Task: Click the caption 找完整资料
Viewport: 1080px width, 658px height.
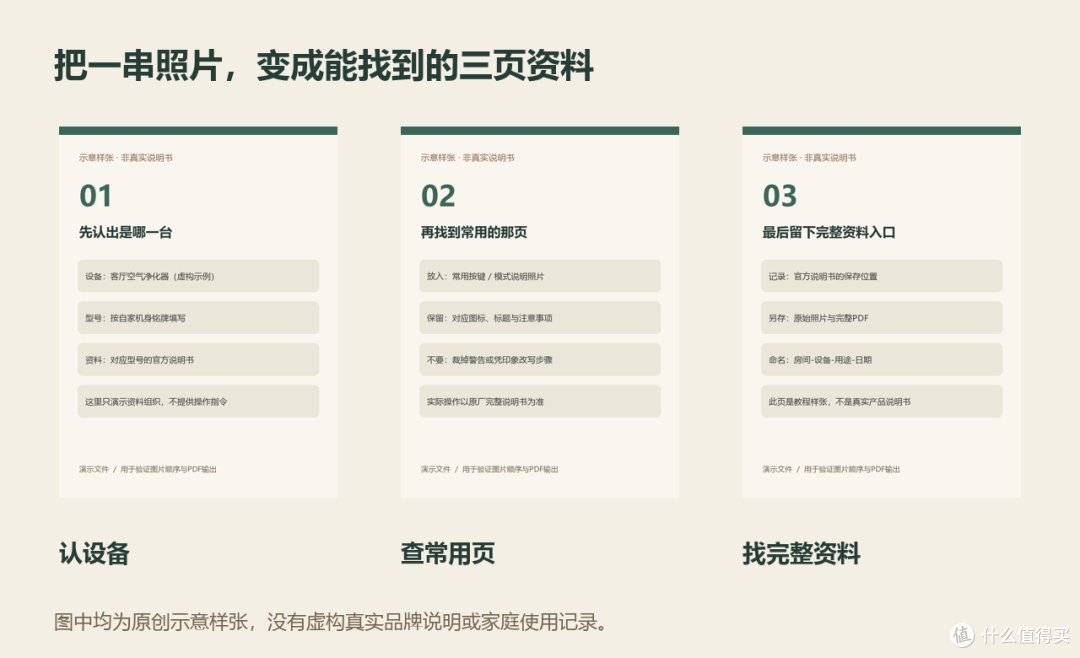Action: 801,553
